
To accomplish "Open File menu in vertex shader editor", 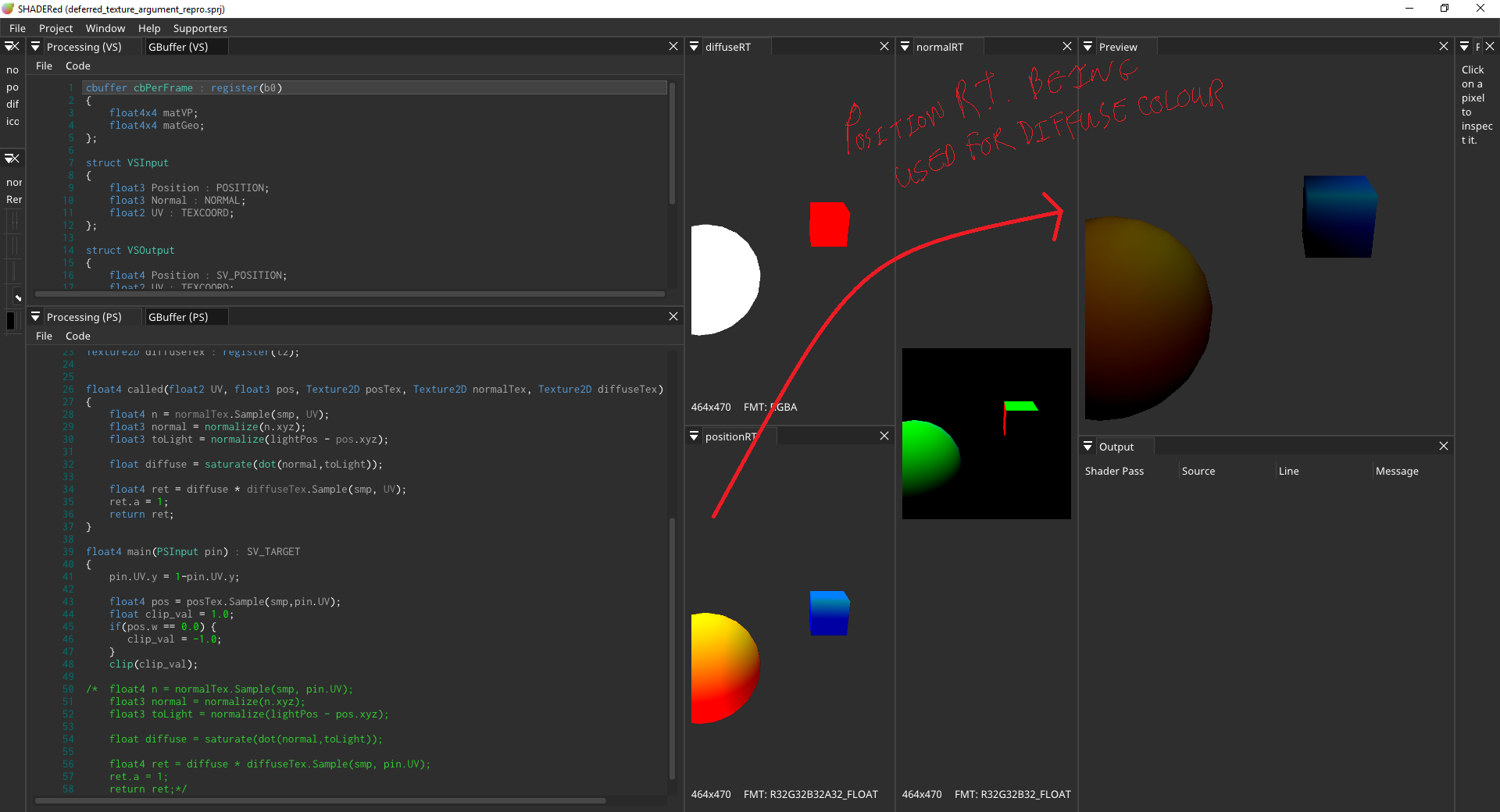I will click(44, 66).
